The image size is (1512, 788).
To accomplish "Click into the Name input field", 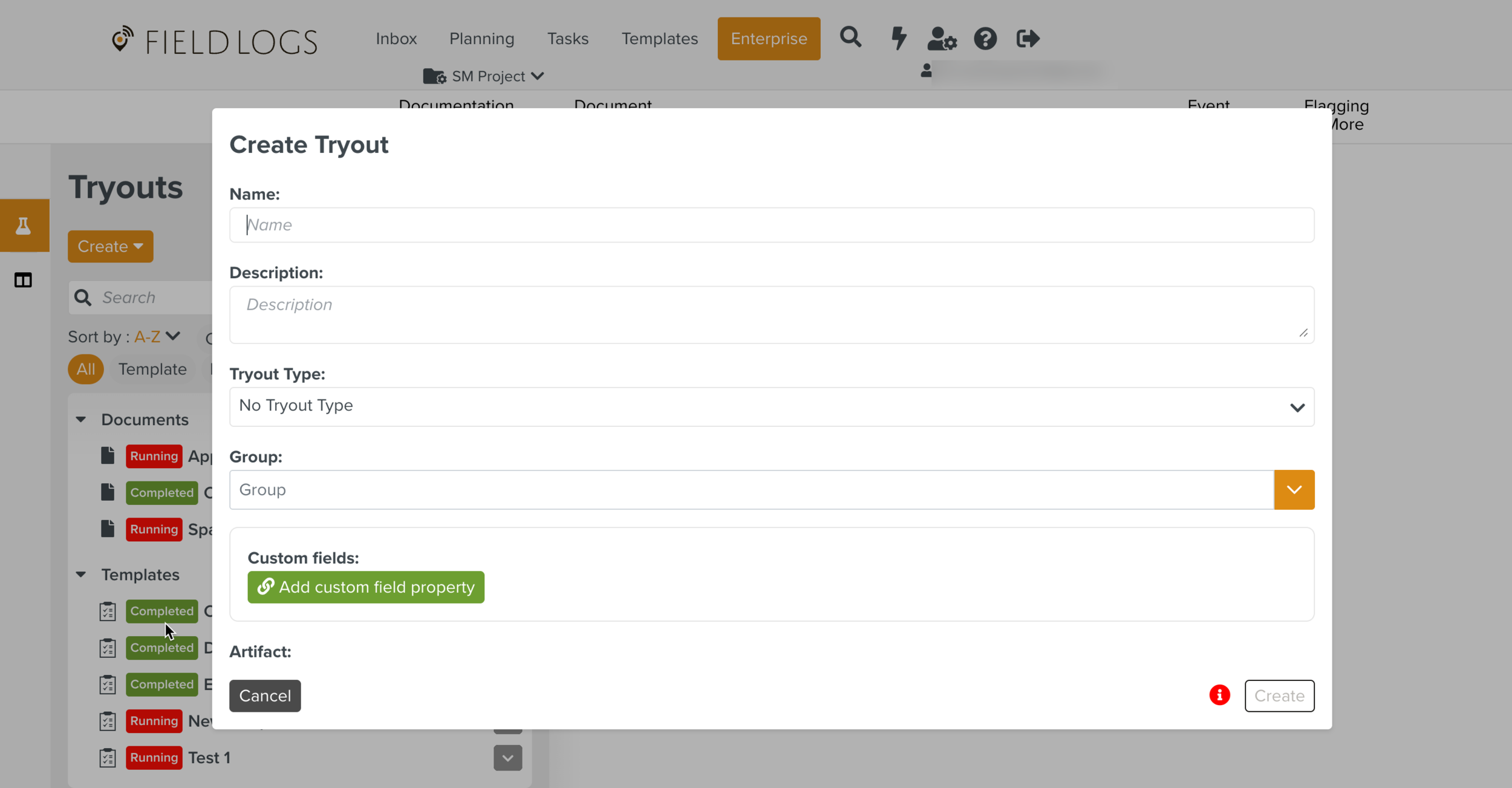I will [771, 225].
